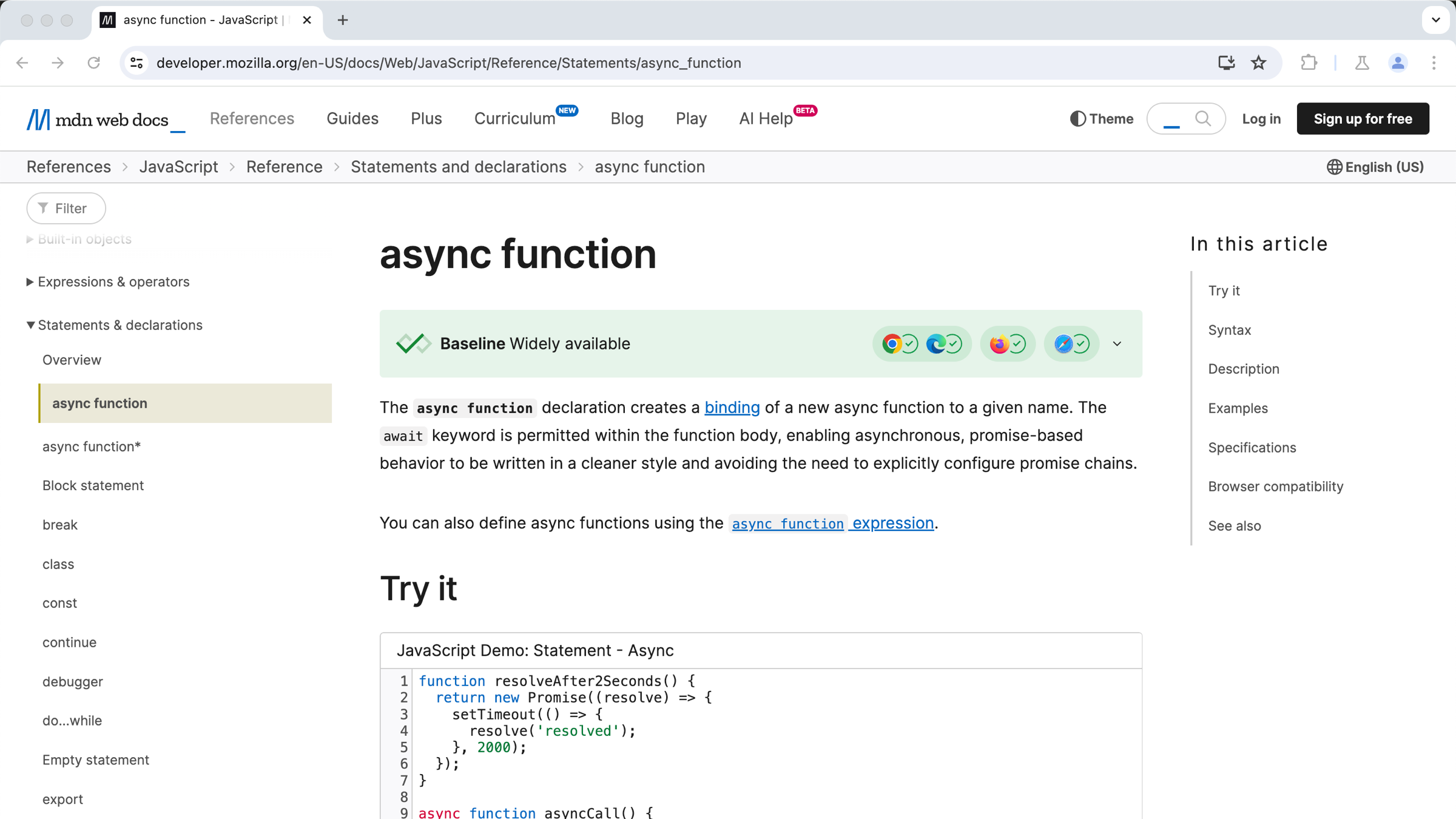The width and height of the screenshot is (1456, 819).
Task: Click the search icon in the navbar
Action: [x=1204, y=118]
